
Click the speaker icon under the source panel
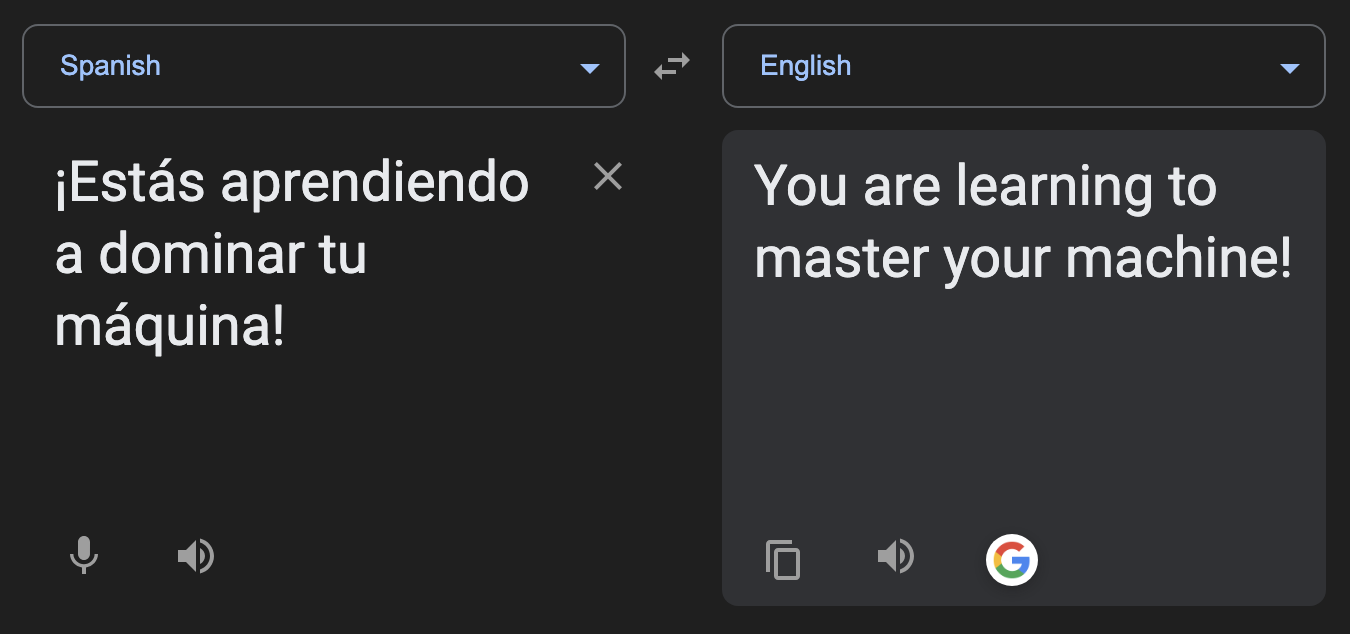(196, 556)
